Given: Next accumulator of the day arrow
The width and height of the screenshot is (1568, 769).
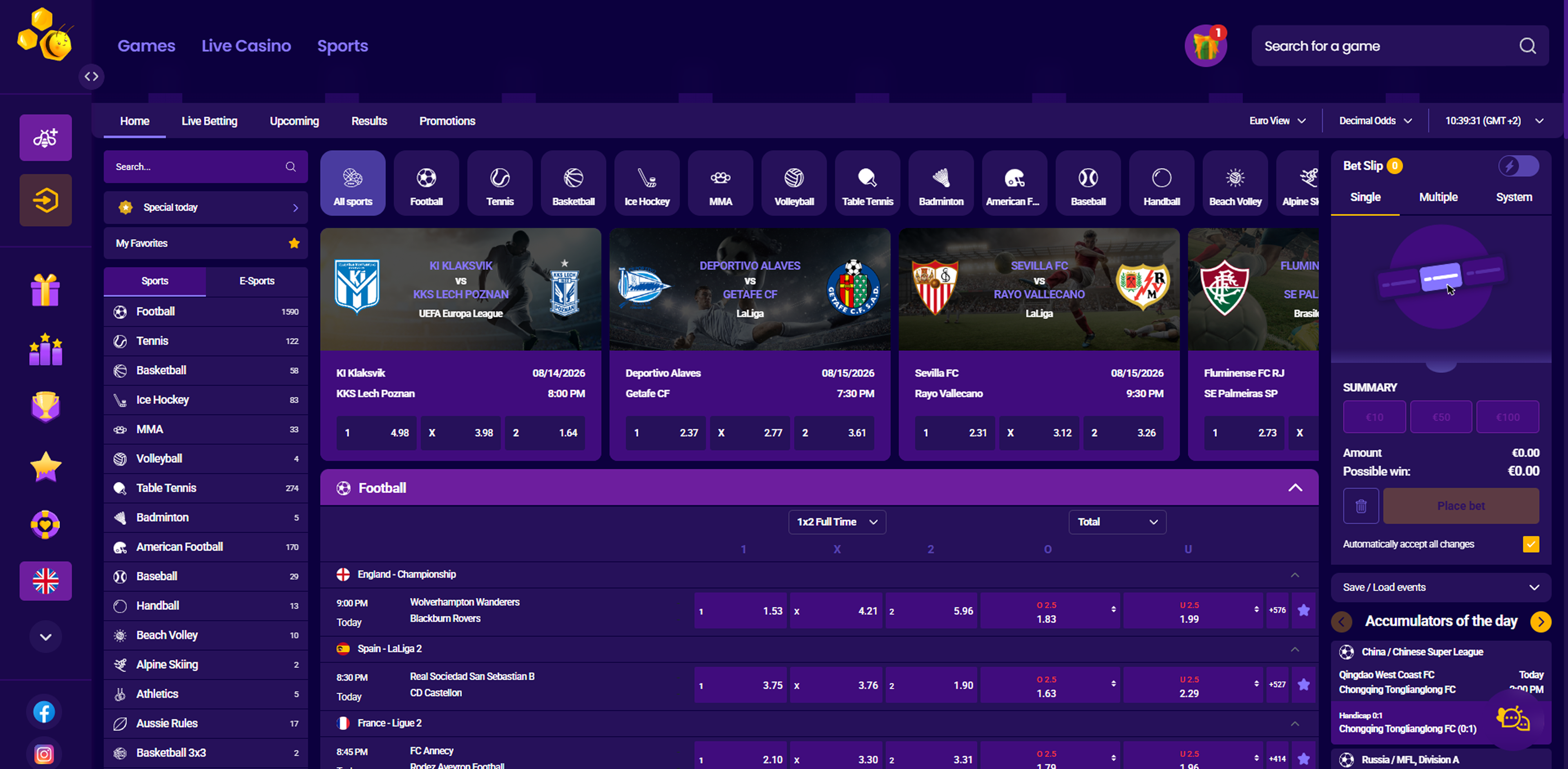Looking at the screenshot, I should 1541,621.
